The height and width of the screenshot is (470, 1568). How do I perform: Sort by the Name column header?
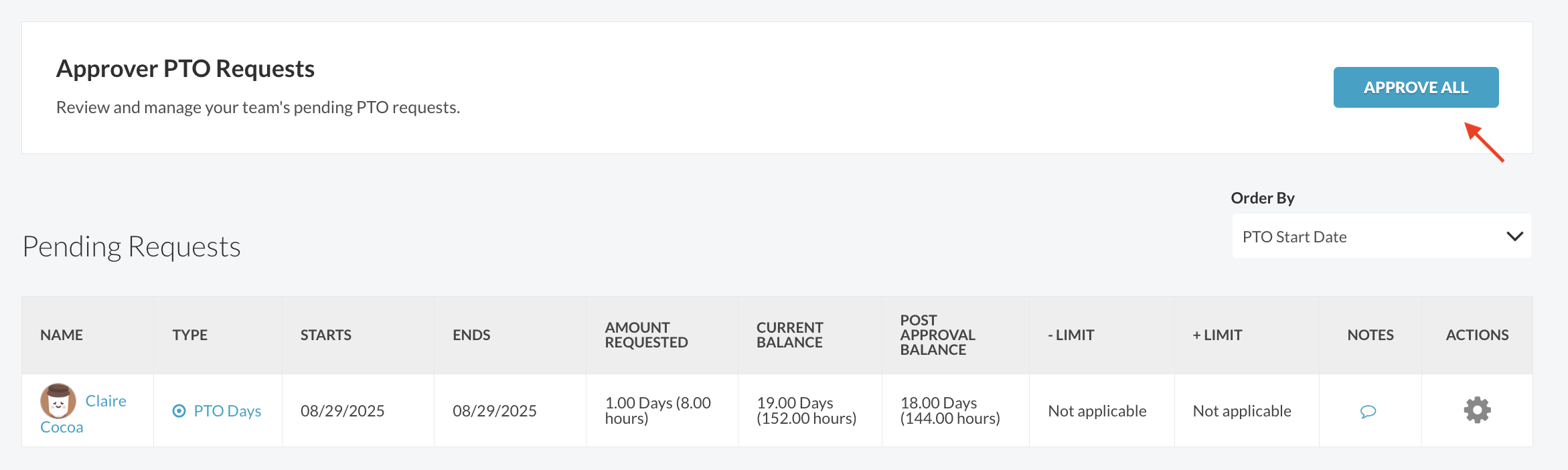62,335
